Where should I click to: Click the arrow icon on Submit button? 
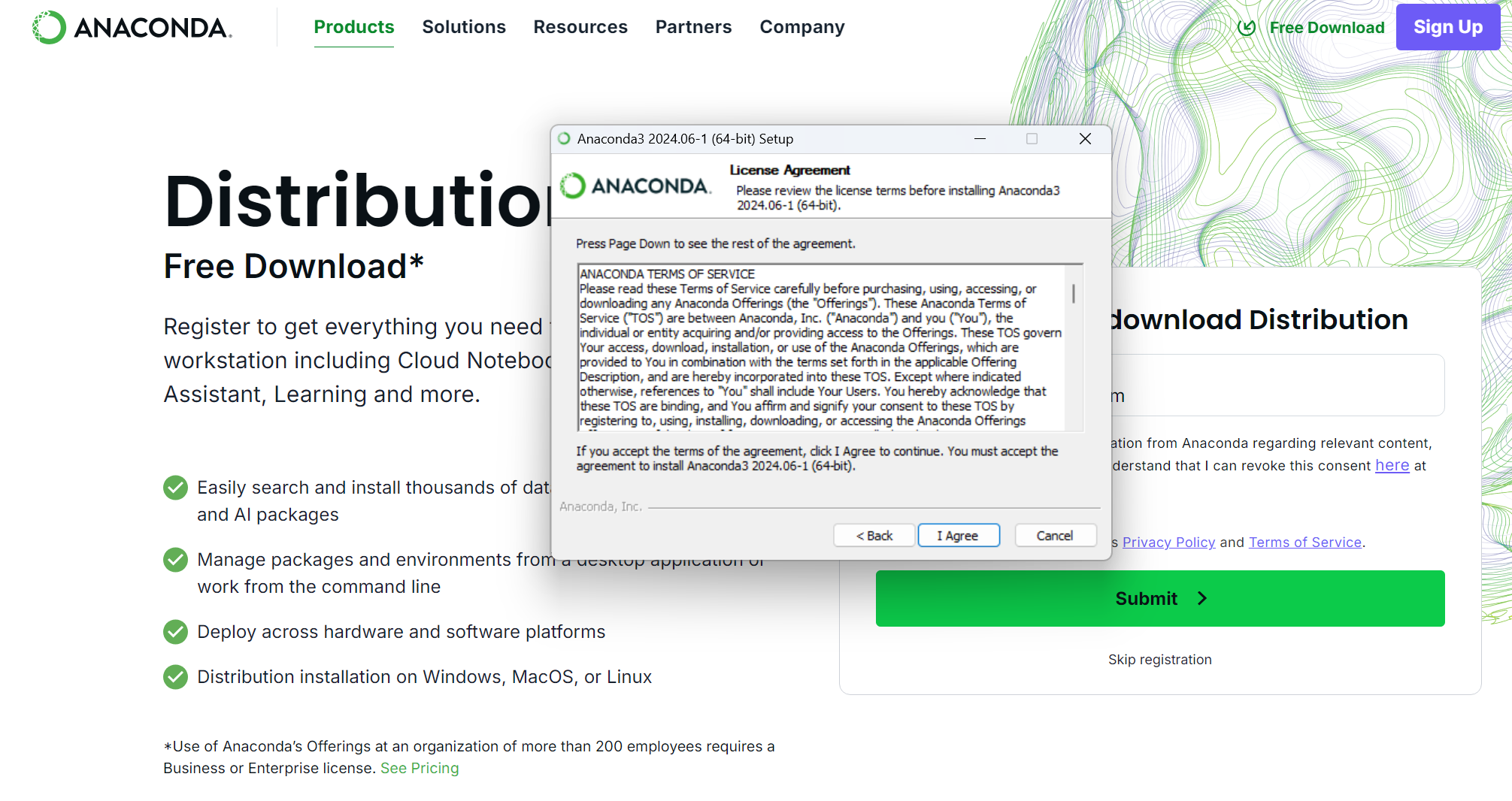click(x=1202, y=598)
